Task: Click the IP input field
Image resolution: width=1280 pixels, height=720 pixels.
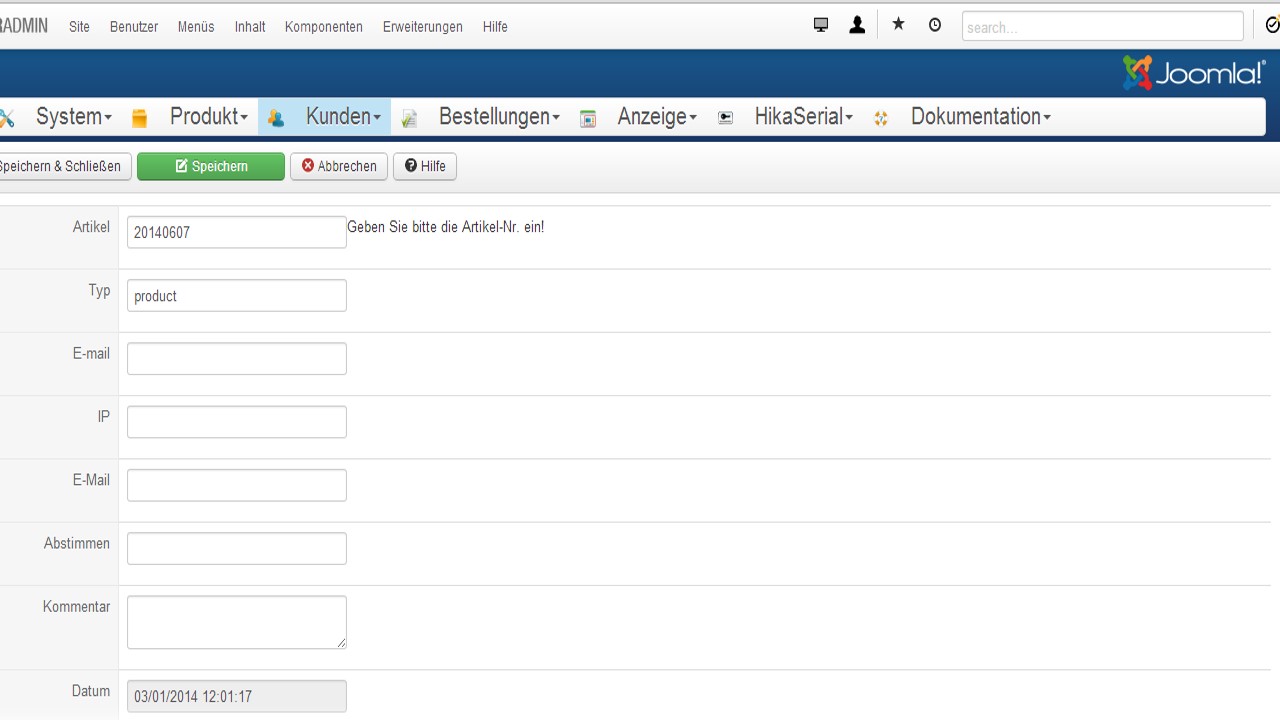Action: pos(237,422)
